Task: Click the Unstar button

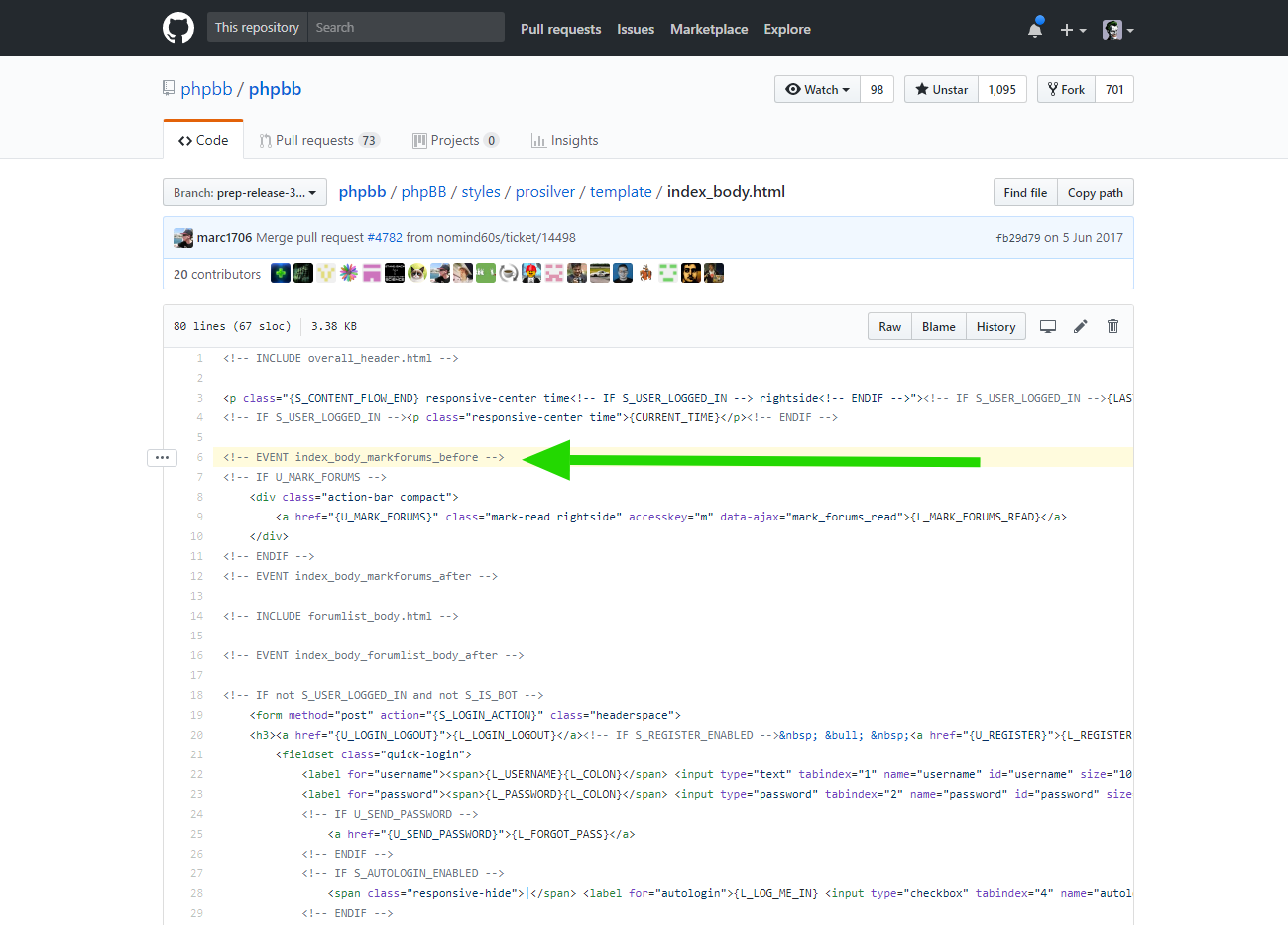Action: pyautogui.click(x=941, y=89)
